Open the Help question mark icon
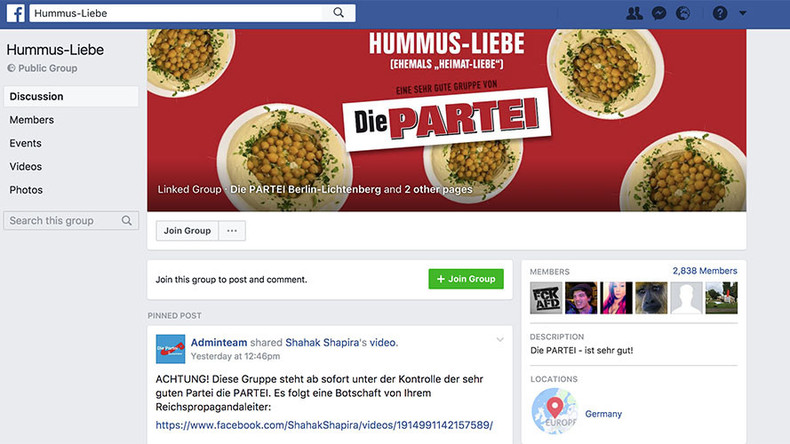The width and height of the screenshot is (790, 444). tap(720, 13)
